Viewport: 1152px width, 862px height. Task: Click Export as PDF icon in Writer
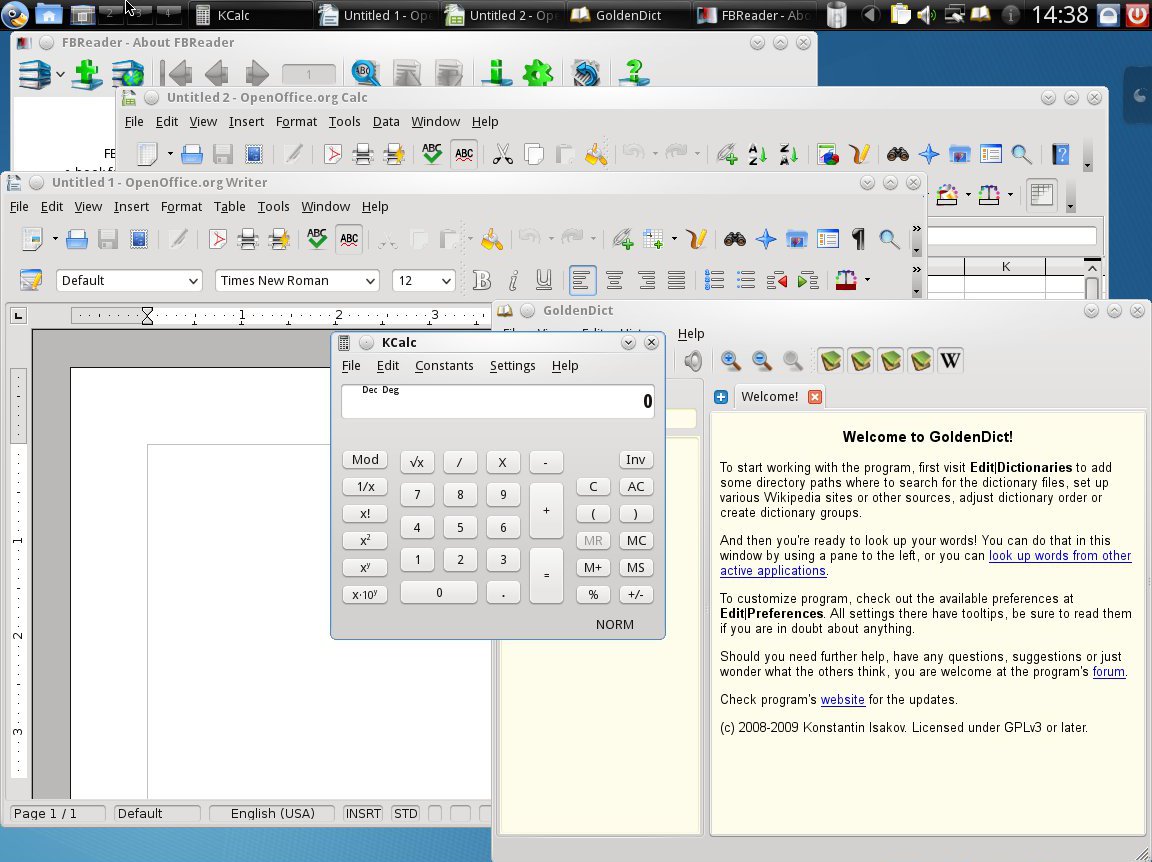pos(217,239)
